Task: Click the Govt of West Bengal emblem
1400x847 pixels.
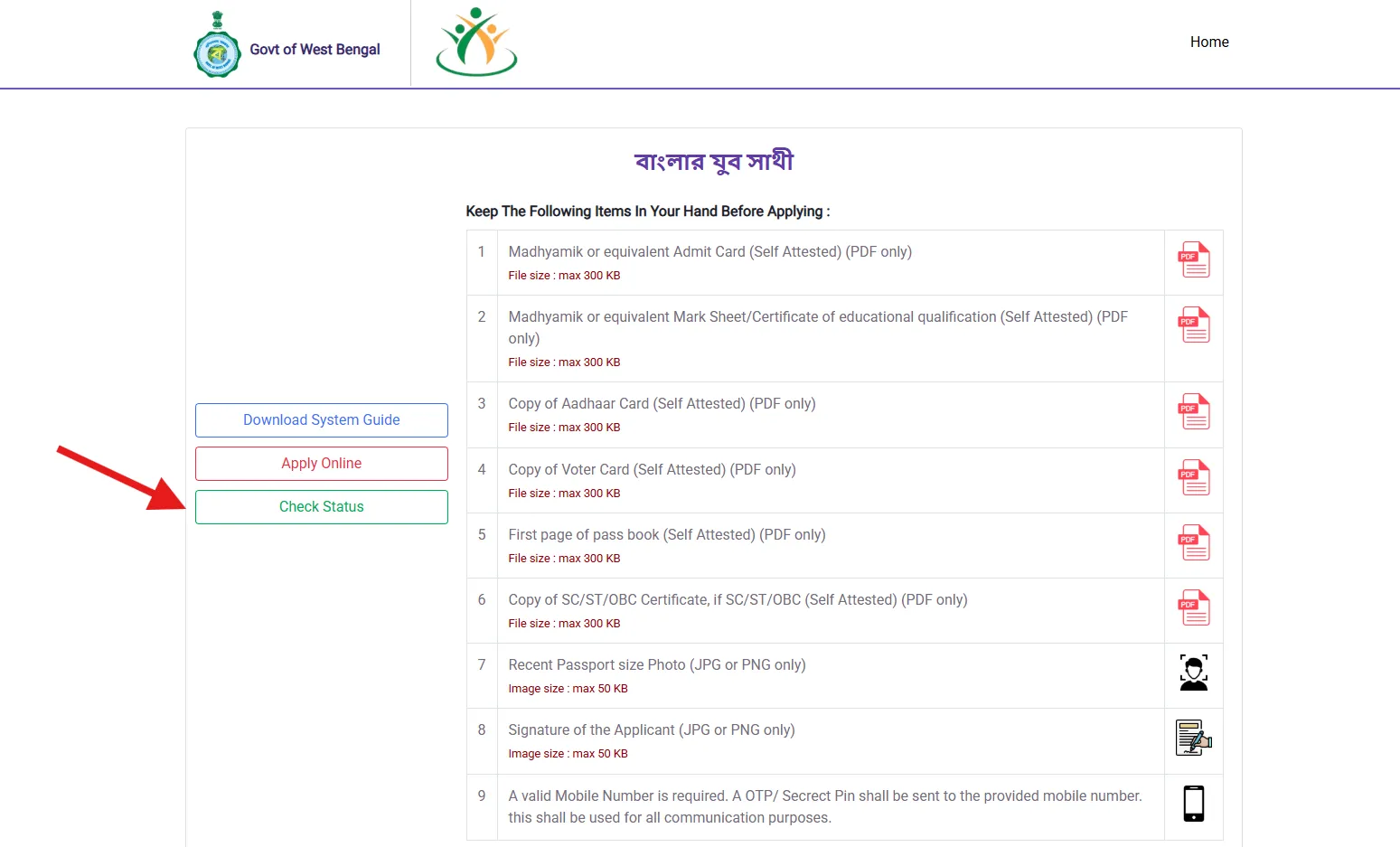Action: (217, 42)
